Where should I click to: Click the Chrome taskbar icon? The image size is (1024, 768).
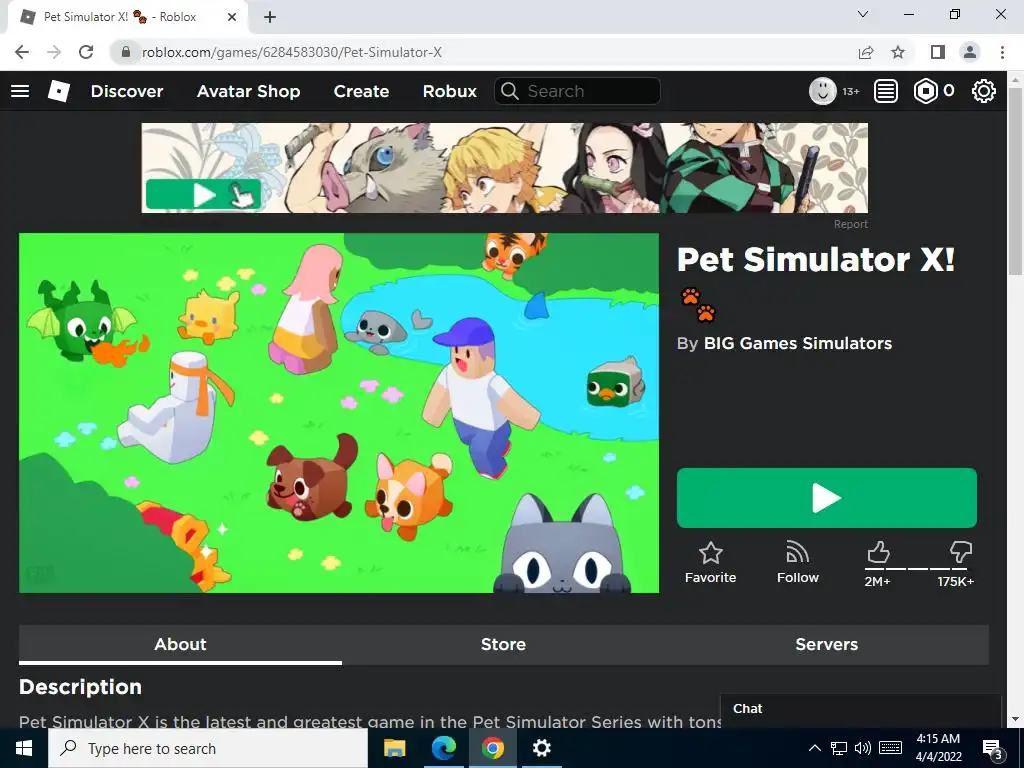(493, 748)
